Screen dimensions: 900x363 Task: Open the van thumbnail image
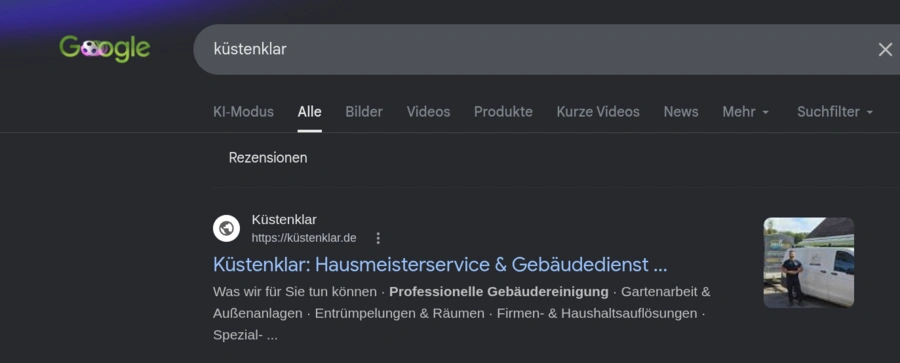coord(808,262)
